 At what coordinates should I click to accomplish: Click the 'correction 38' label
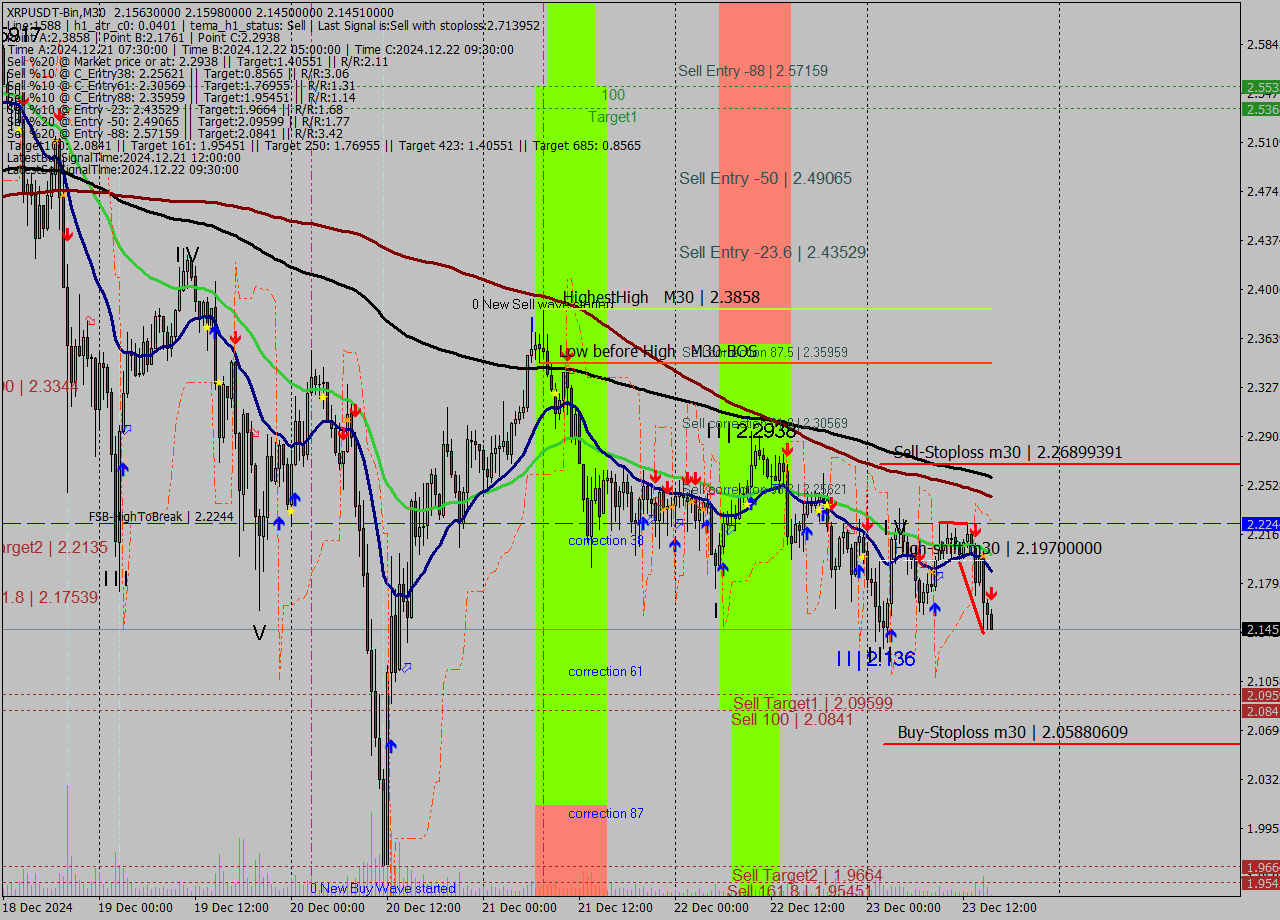[x=606, y=541]
